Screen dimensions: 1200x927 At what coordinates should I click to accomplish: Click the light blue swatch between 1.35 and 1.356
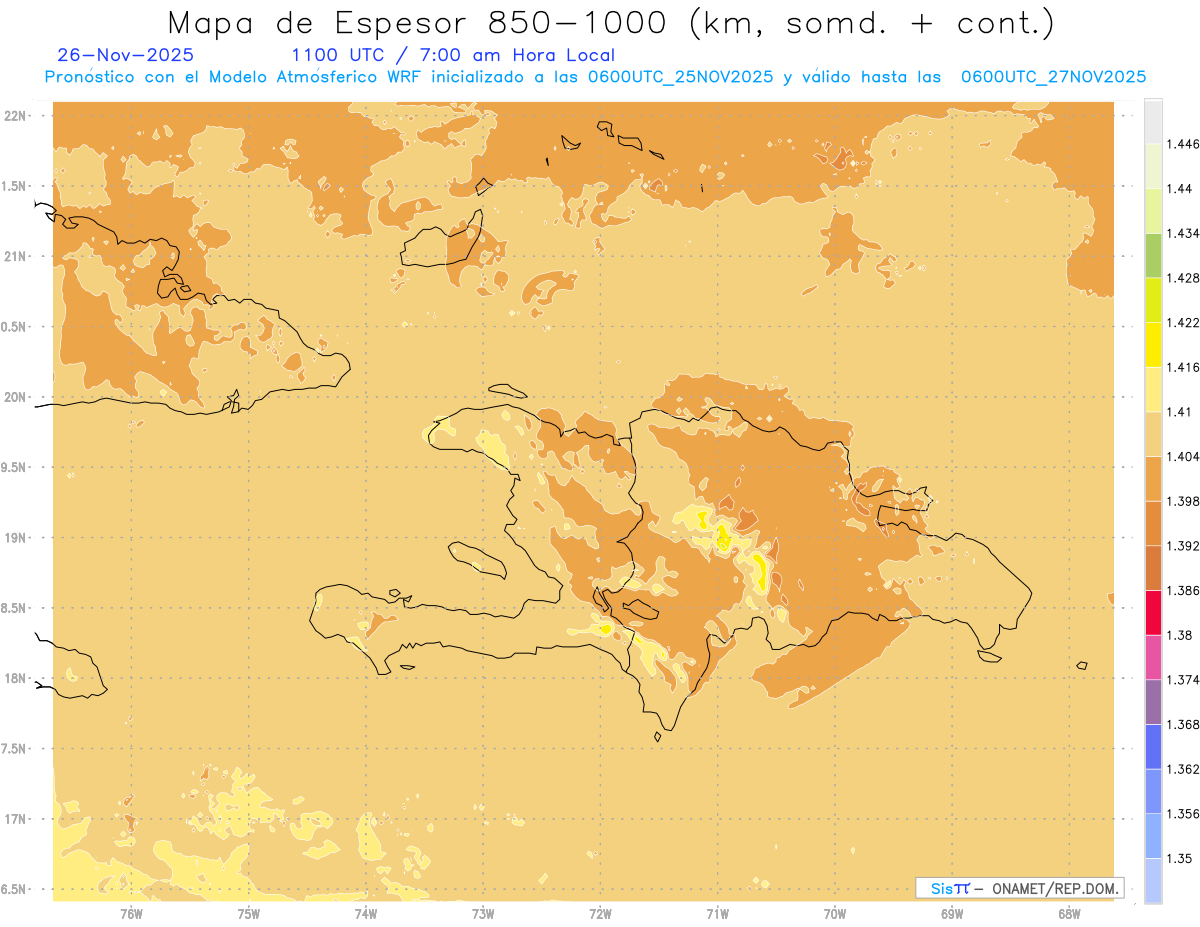[x=1153, y=836]
